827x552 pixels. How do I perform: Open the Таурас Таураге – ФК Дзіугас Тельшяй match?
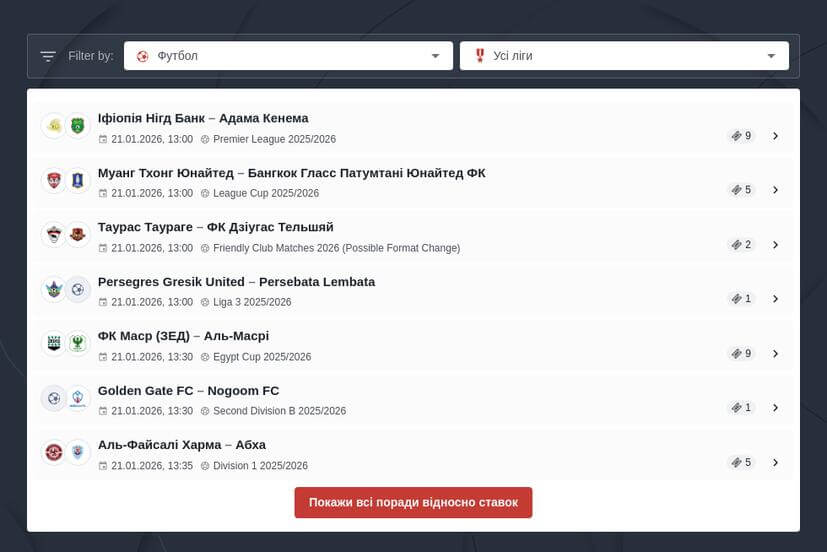click(215, 227)
